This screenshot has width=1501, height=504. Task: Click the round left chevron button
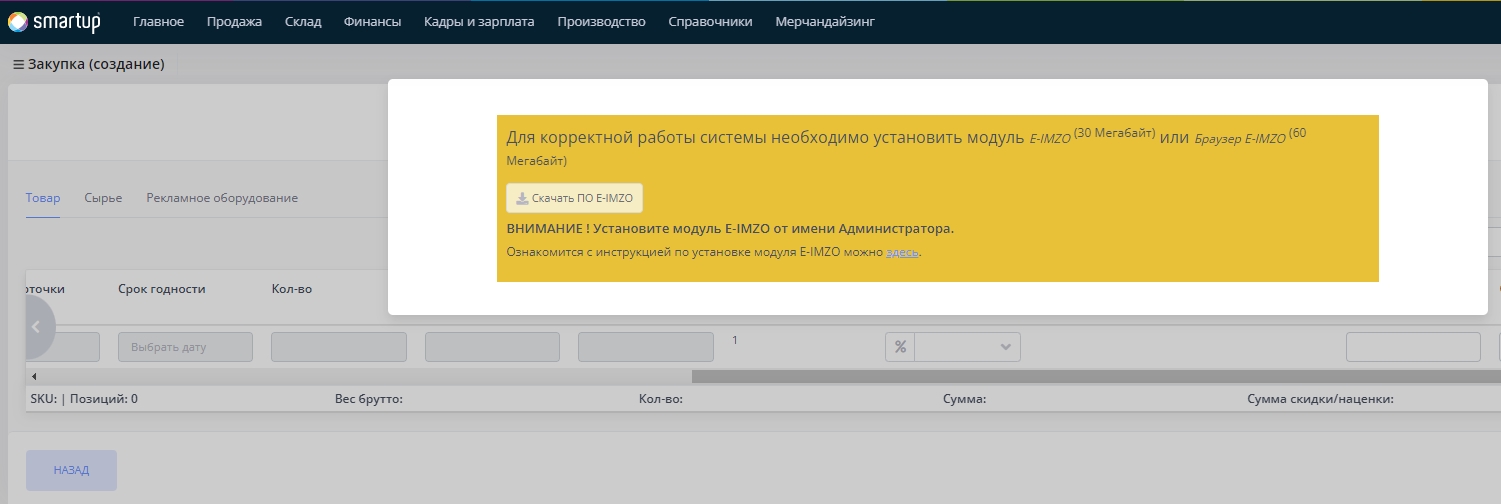tap(36, 327)
